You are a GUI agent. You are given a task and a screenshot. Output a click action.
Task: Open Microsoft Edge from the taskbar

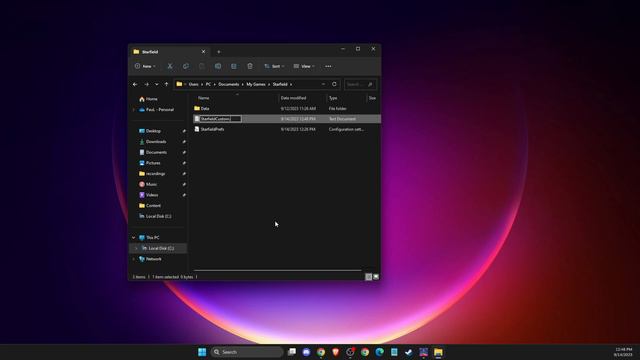[380, 352]
